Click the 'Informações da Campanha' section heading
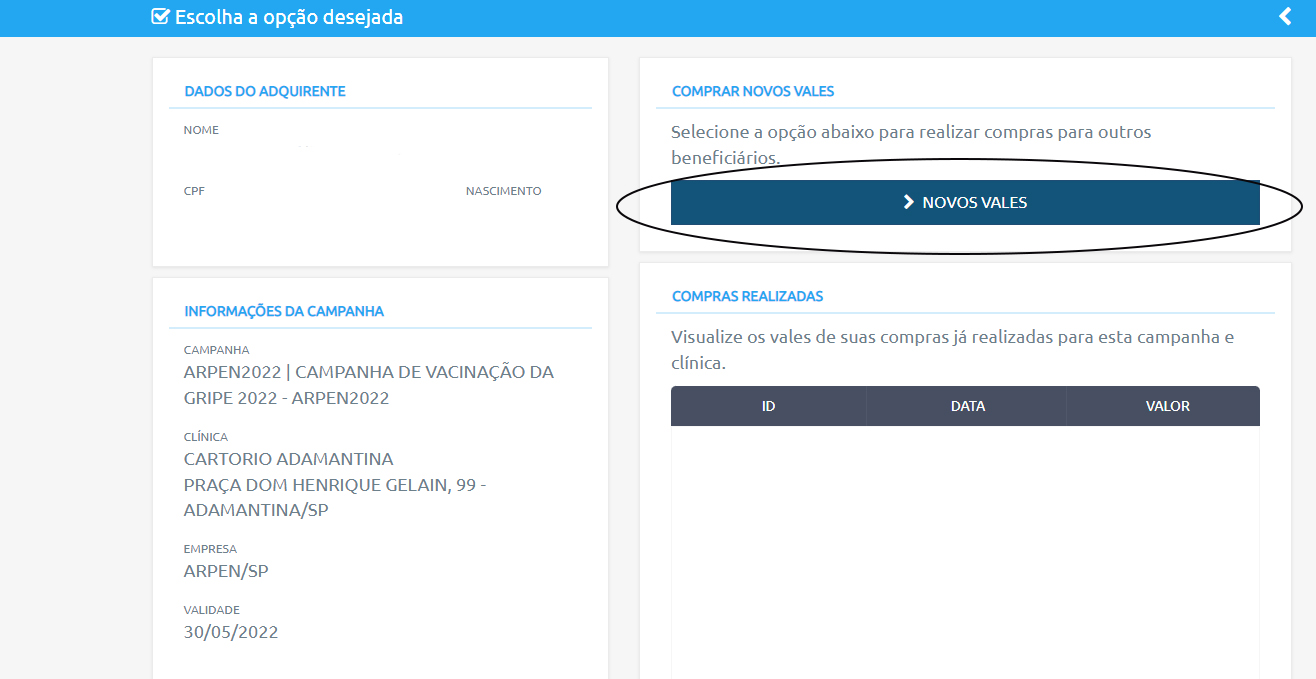 [284, 311]
